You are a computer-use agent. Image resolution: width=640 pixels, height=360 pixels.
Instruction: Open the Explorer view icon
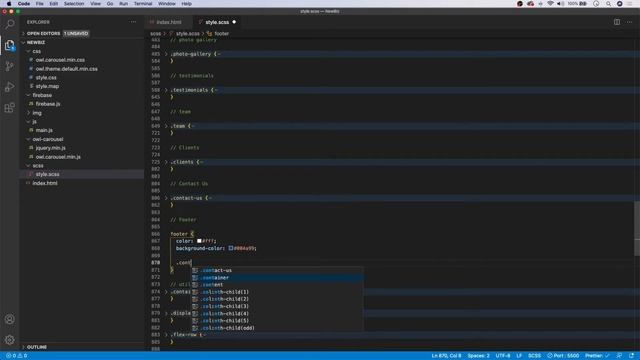pyautogui.click(x=9, y=45)
